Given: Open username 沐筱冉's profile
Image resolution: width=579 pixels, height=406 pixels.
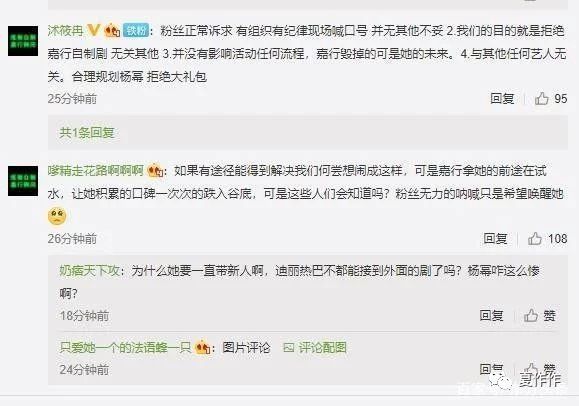Looking at the screenshot, I should pos(65,30).
